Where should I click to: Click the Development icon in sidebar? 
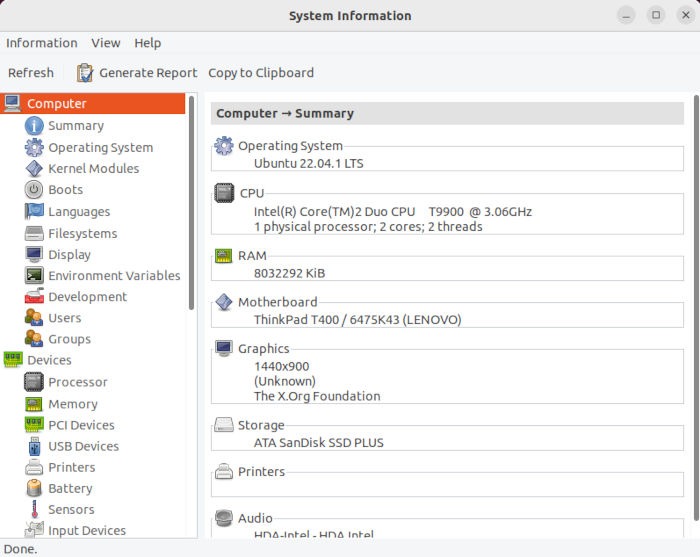click(x=34, y=296)
